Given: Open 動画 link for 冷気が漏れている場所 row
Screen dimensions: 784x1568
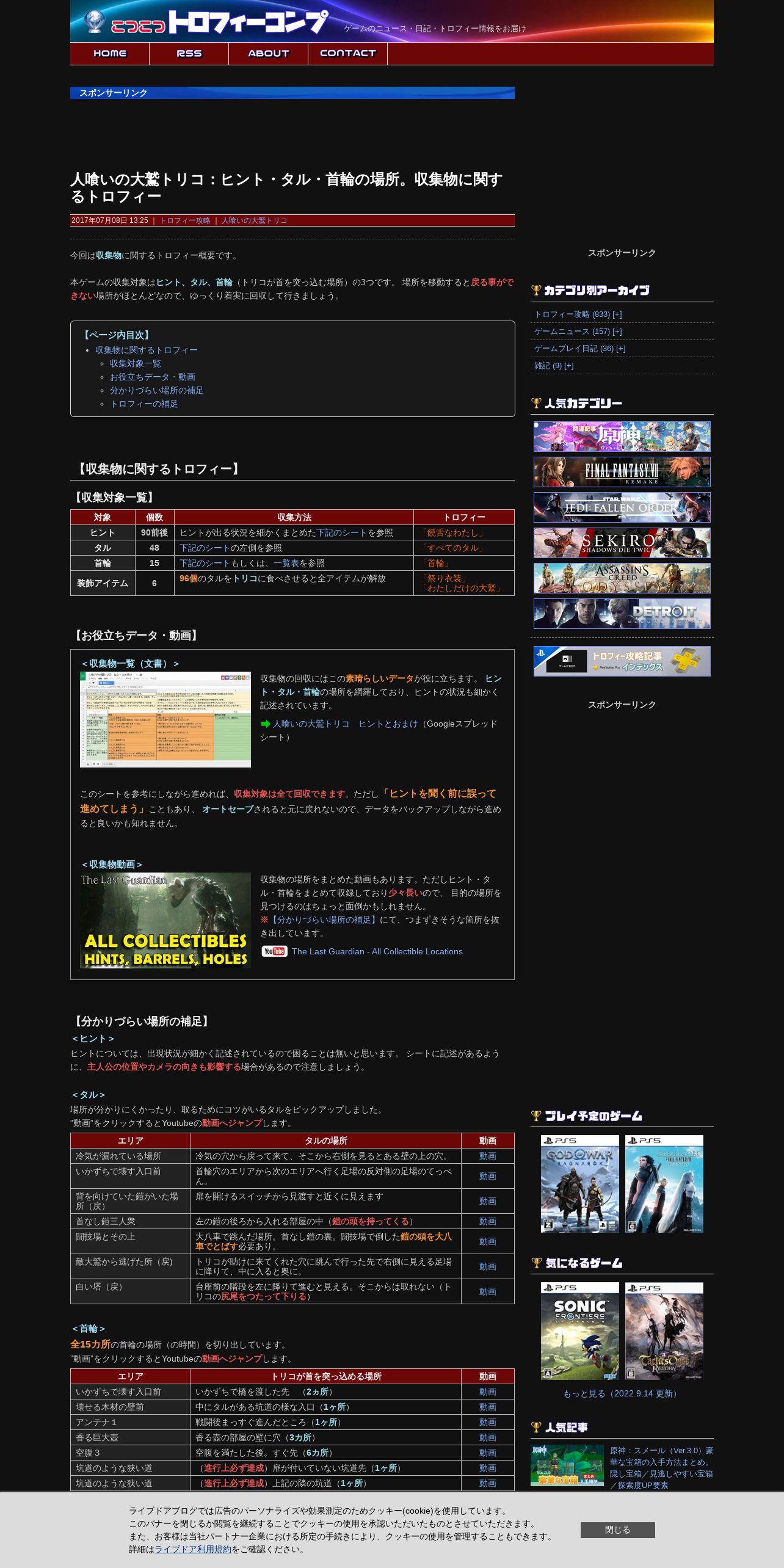Looking at the screenshot, I should pyautogui.click(x=487, y=1156).
